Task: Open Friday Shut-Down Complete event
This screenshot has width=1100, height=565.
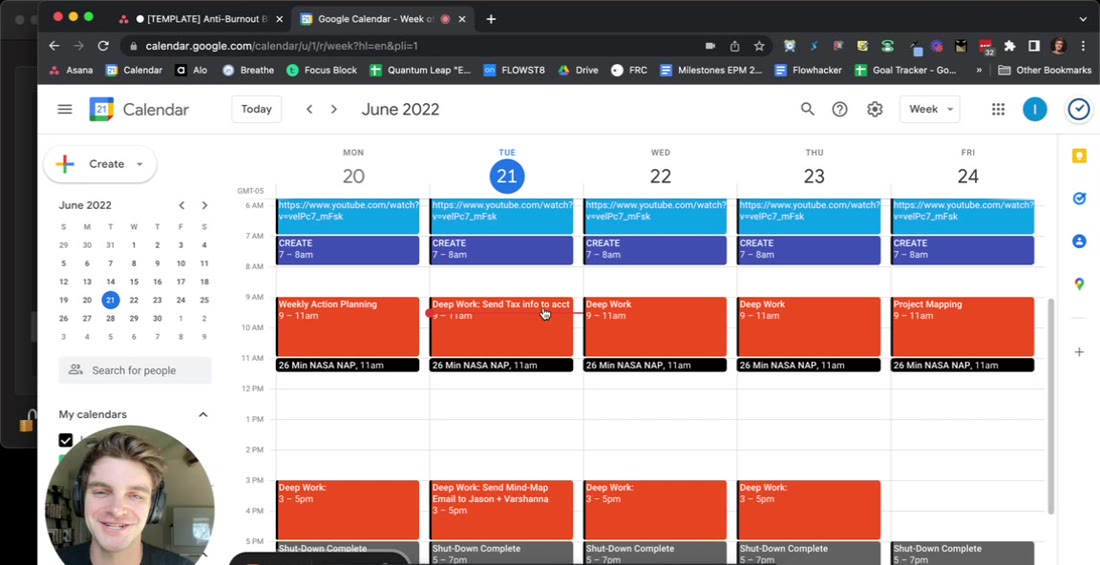Action: pyautogui.click(x=962, y=553)
